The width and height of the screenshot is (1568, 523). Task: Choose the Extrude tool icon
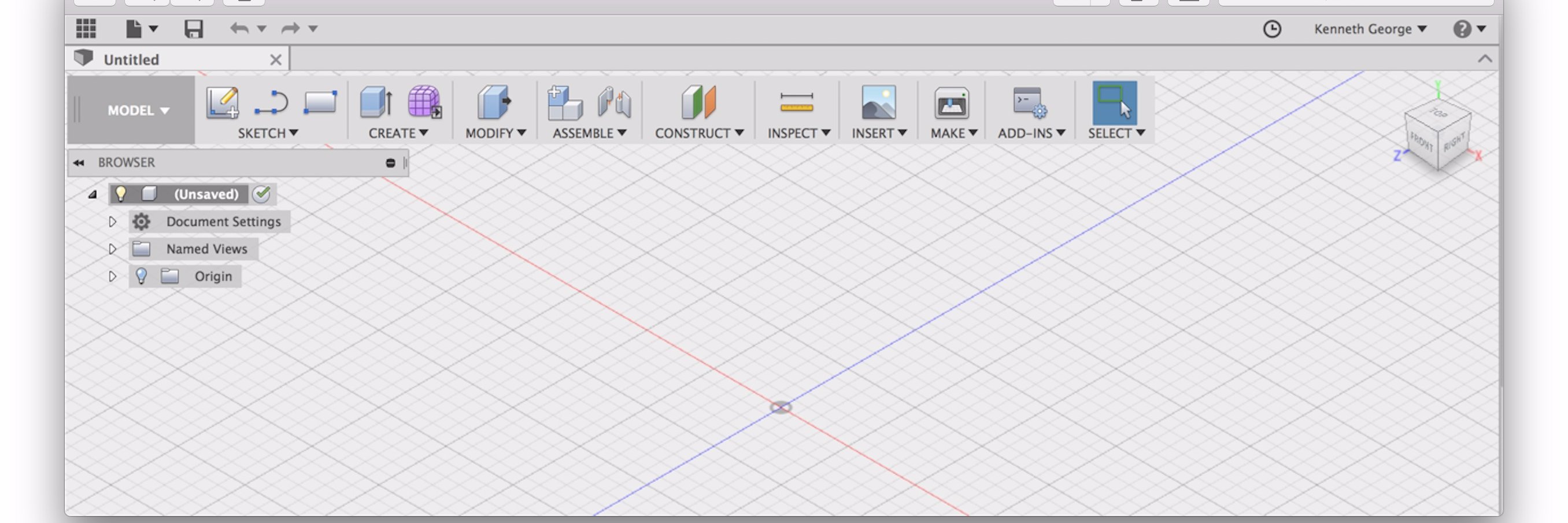click(376, 102)
